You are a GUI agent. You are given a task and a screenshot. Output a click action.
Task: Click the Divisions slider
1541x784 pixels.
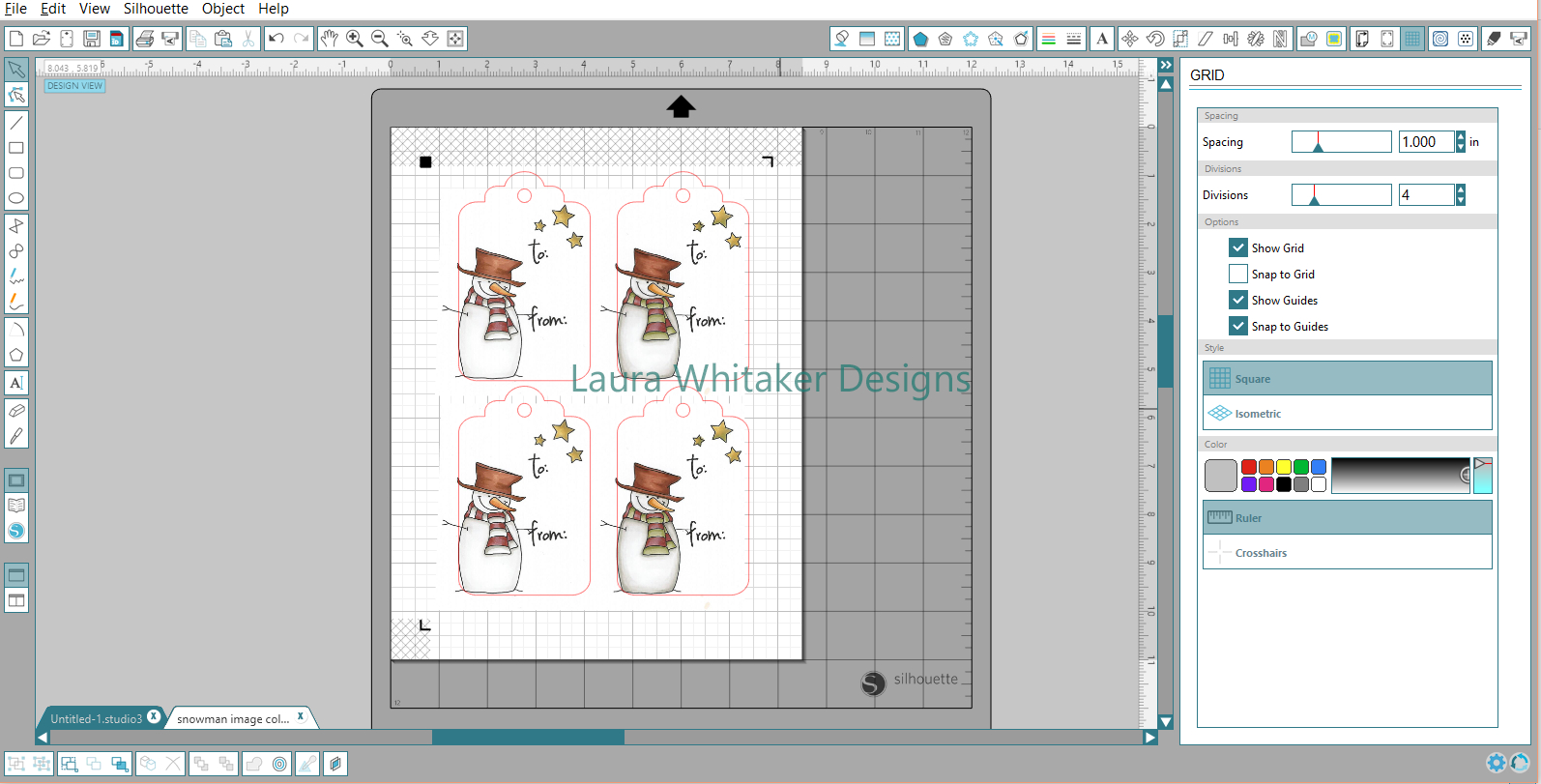1341,195
